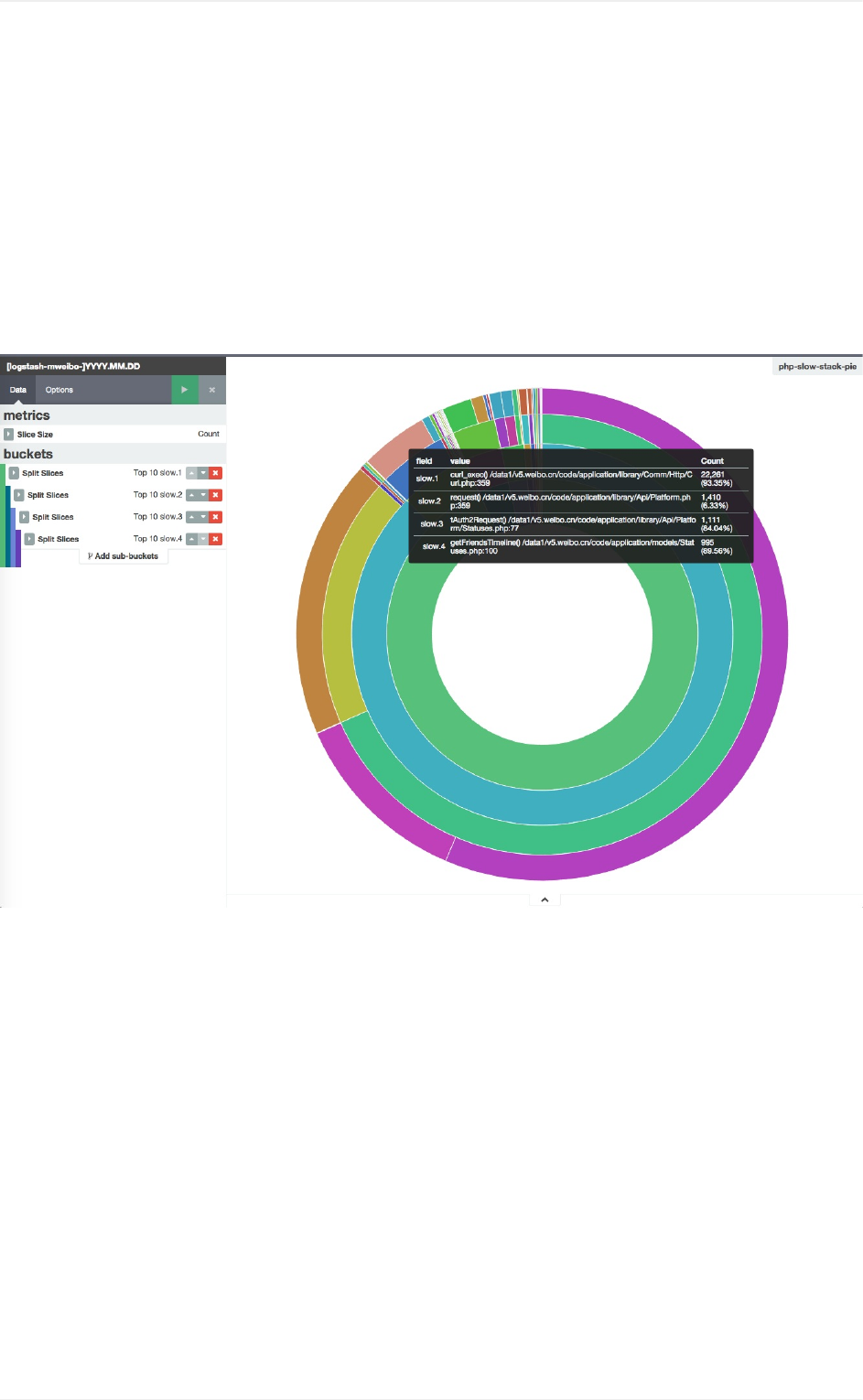This screenshot has width=863, height=1400.
Task: Expand the Slice Size metric settings
Action: 8,435
